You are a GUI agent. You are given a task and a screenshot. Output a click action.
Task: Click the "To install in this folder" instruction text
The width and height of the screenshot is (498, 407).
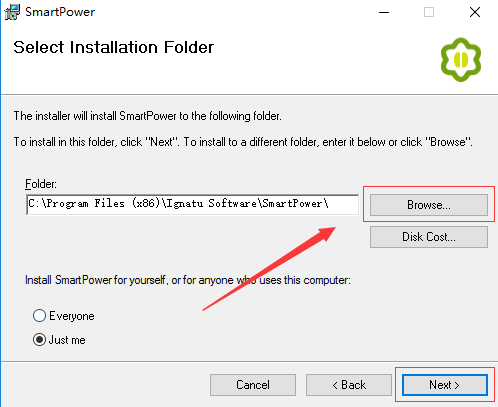243,142
